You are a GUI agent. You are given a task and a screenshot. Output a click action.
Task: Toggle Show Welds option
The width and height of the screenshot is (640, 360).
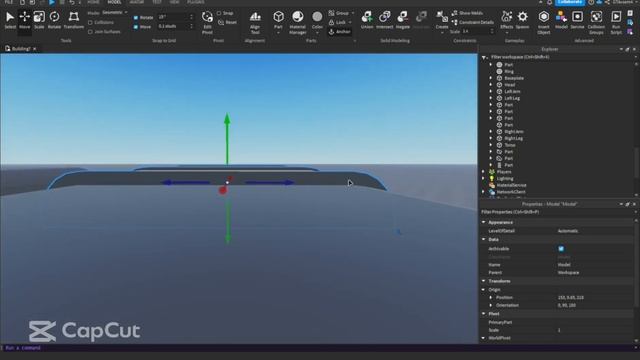[468, 13]
